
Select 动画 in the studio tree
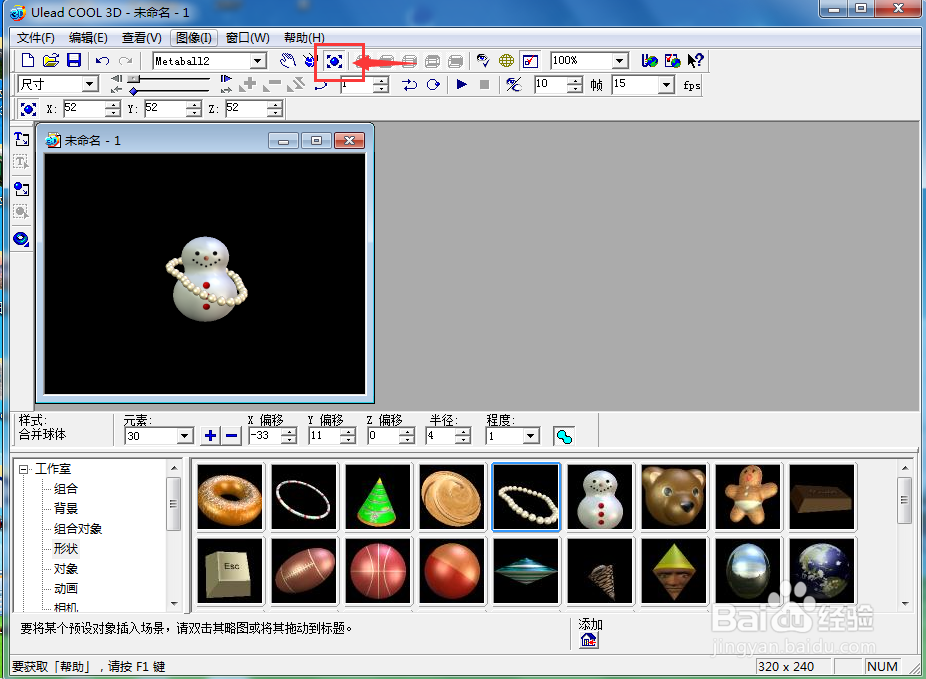(x=66, y=589)
